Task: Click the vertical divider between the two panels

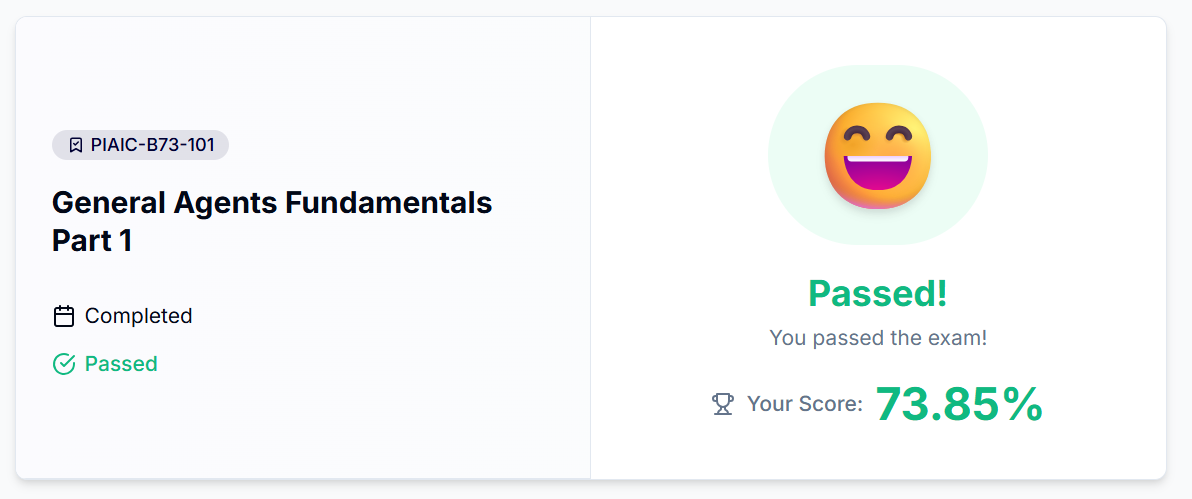Action: tap(590, 248)
